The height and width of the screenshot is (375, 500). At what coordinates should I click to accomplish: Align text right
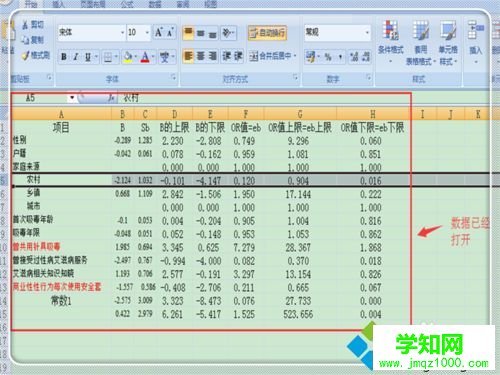coord(213,56)
